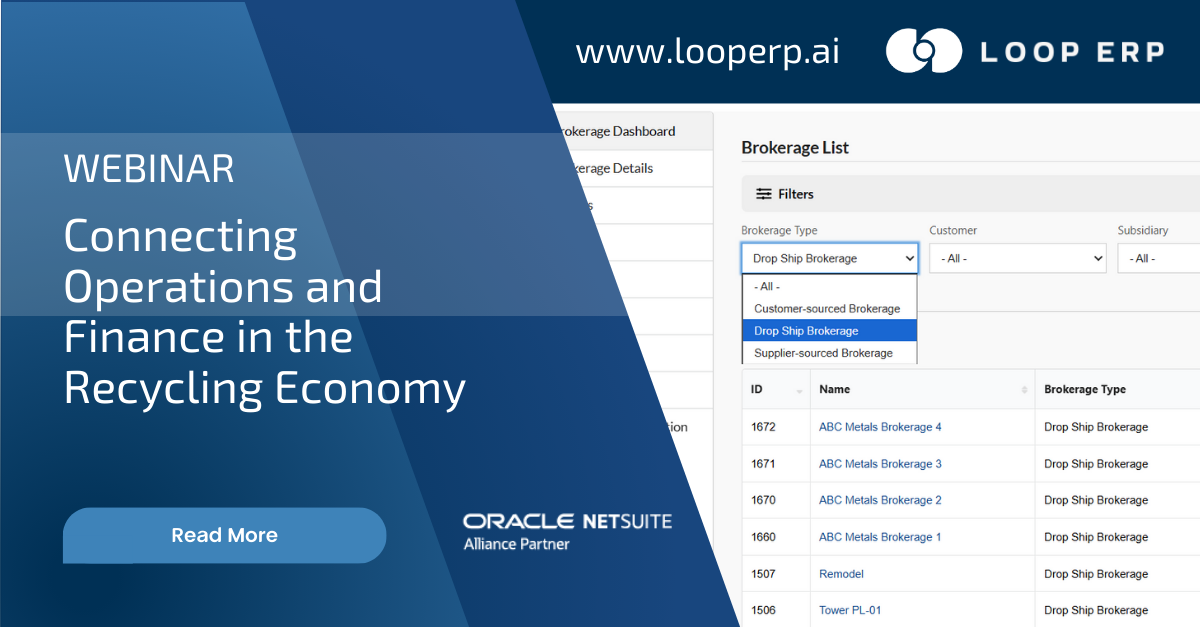This screenshot has height=627, width=1200.
Task: Click the Filters sliders icon
Action: pos(764,194)
